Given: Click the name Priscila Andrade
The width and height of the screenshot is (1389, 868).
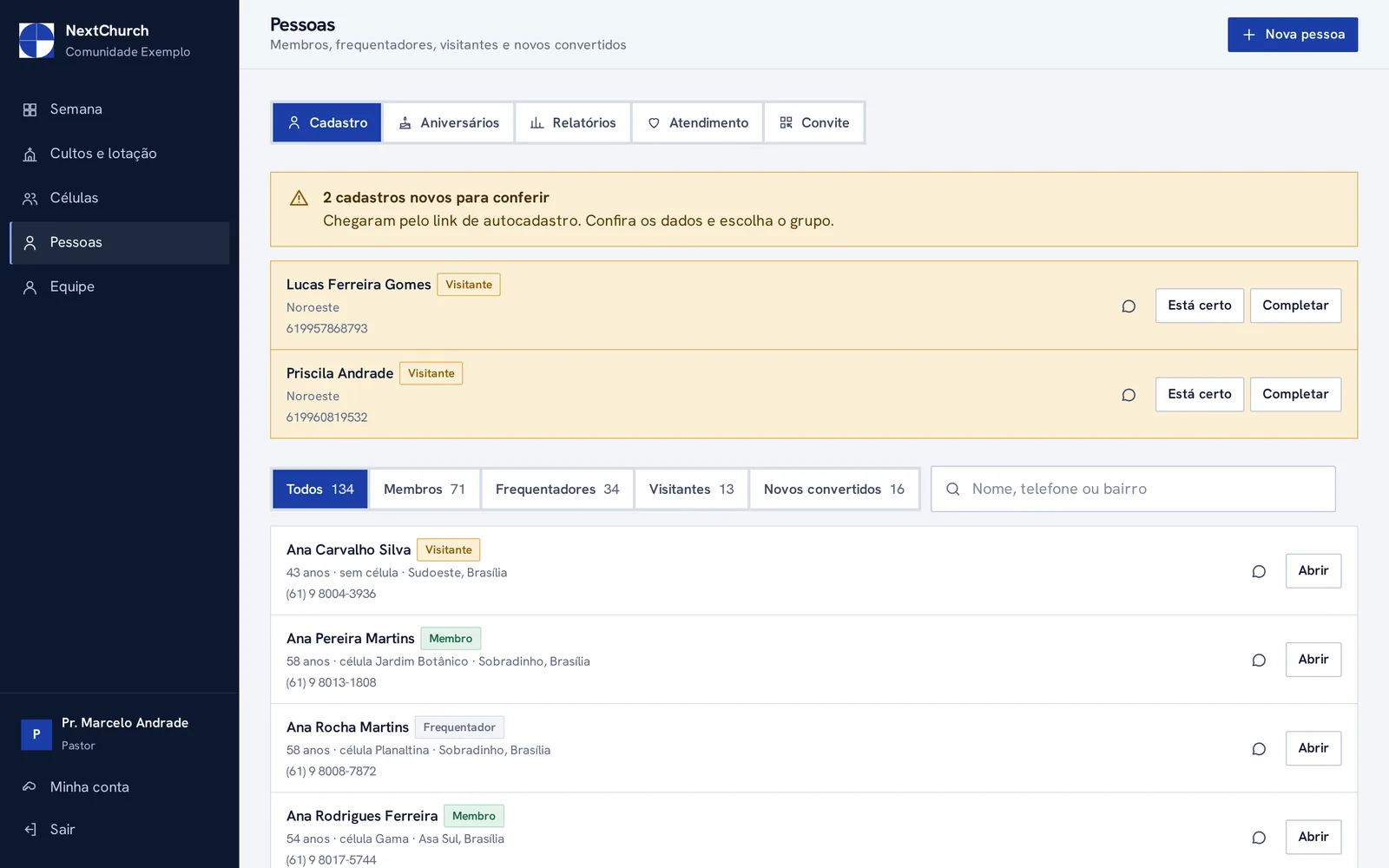Looking at the screenshot, I should click(340, 373).
